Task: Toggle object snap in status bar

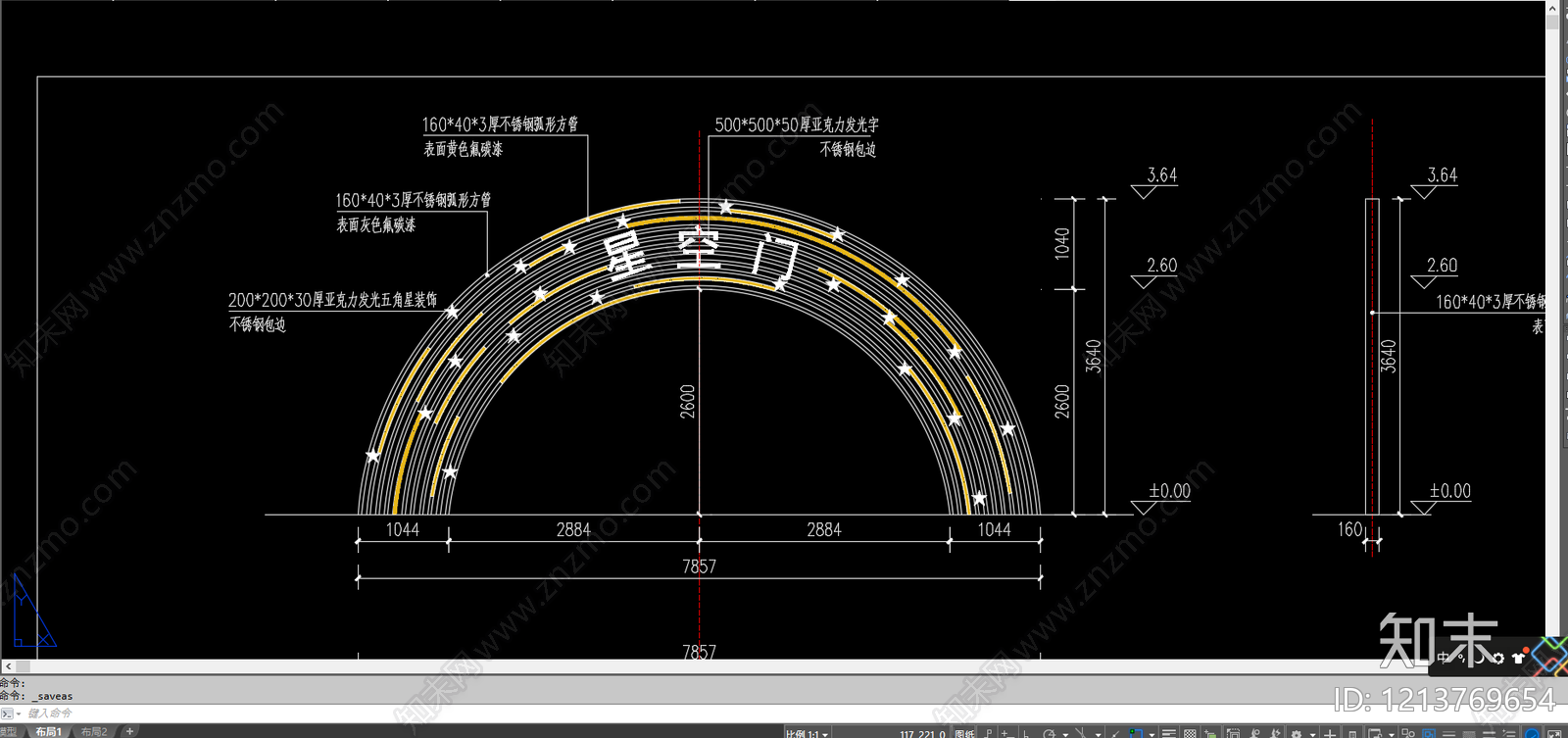Action: [x=1136, y=732]
